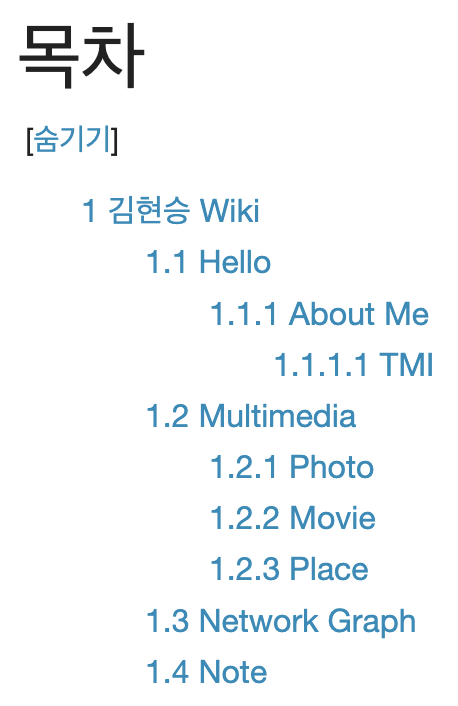Jump to the Movie subsection
This screenshot has width=458, height=706.
click(293, 518)
